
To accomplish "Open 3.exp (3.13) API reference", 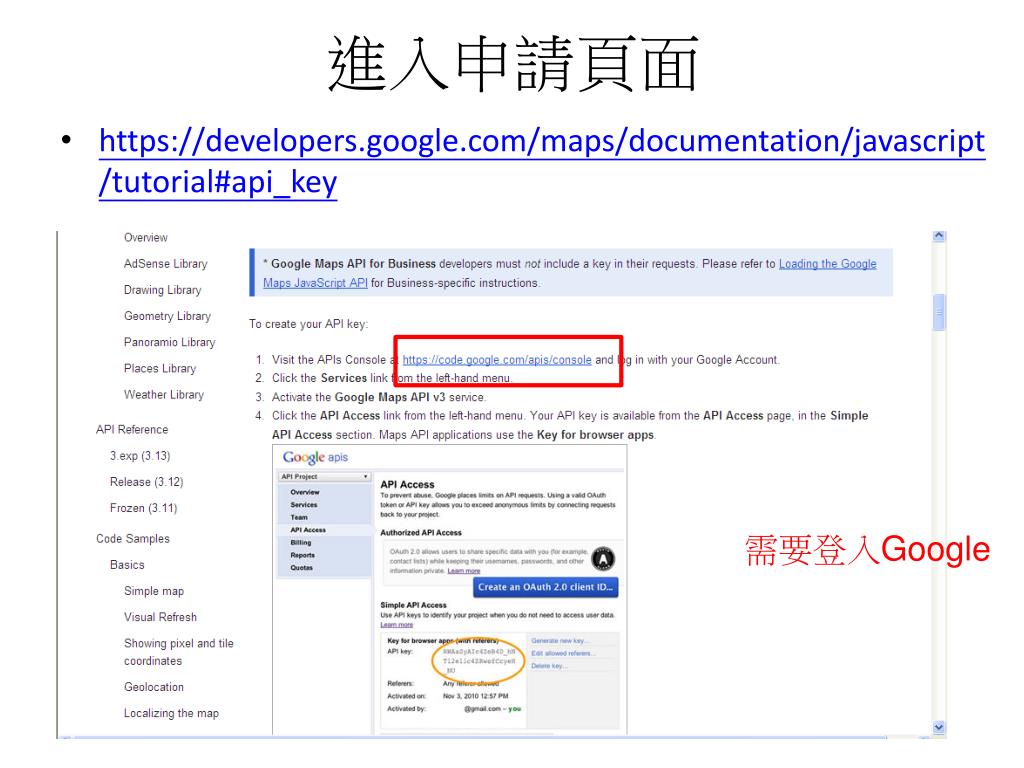I will [140, 455].
